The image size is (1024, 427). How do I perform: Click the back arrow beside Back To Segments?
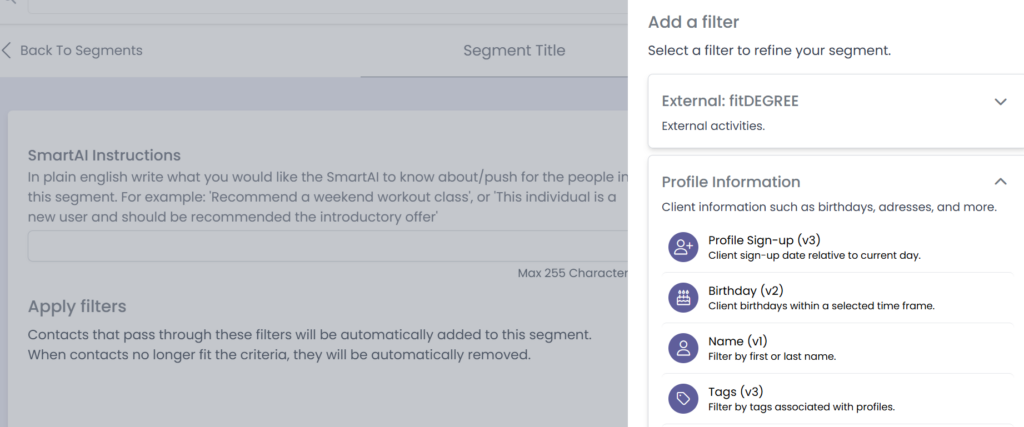(x=8, y=50)
